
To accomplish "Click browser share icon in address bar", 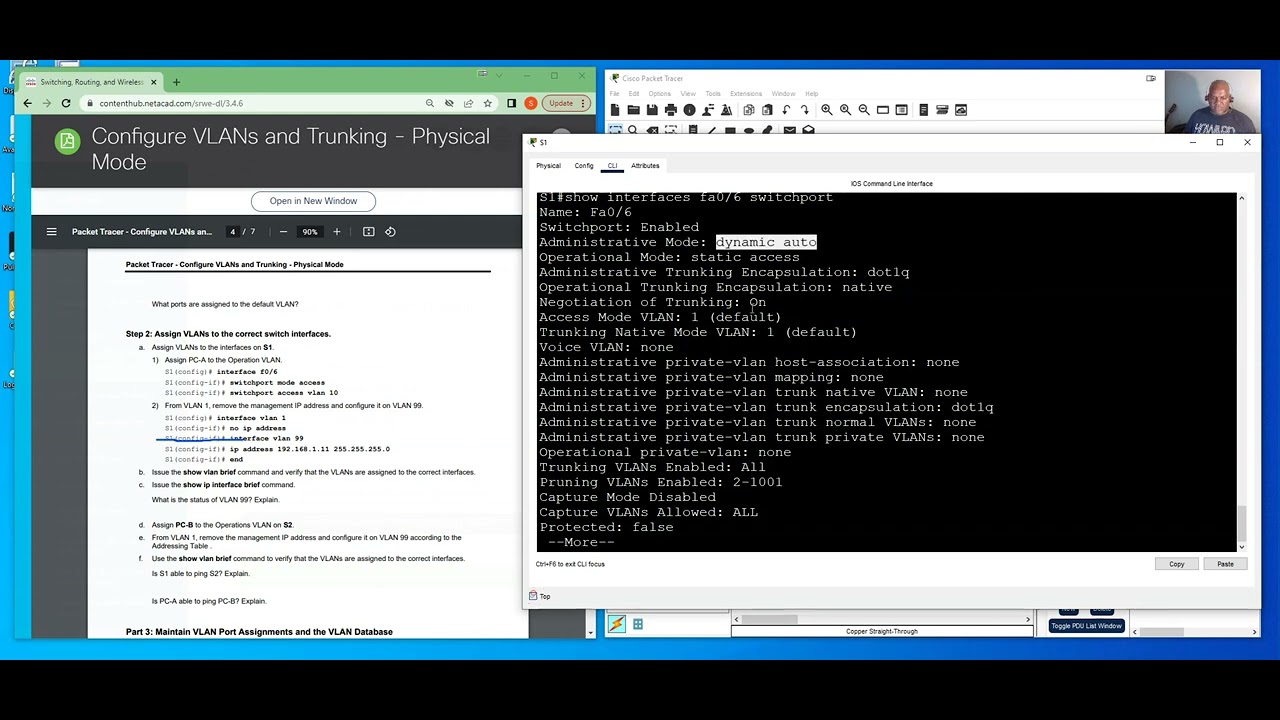I will click(468, 103).
